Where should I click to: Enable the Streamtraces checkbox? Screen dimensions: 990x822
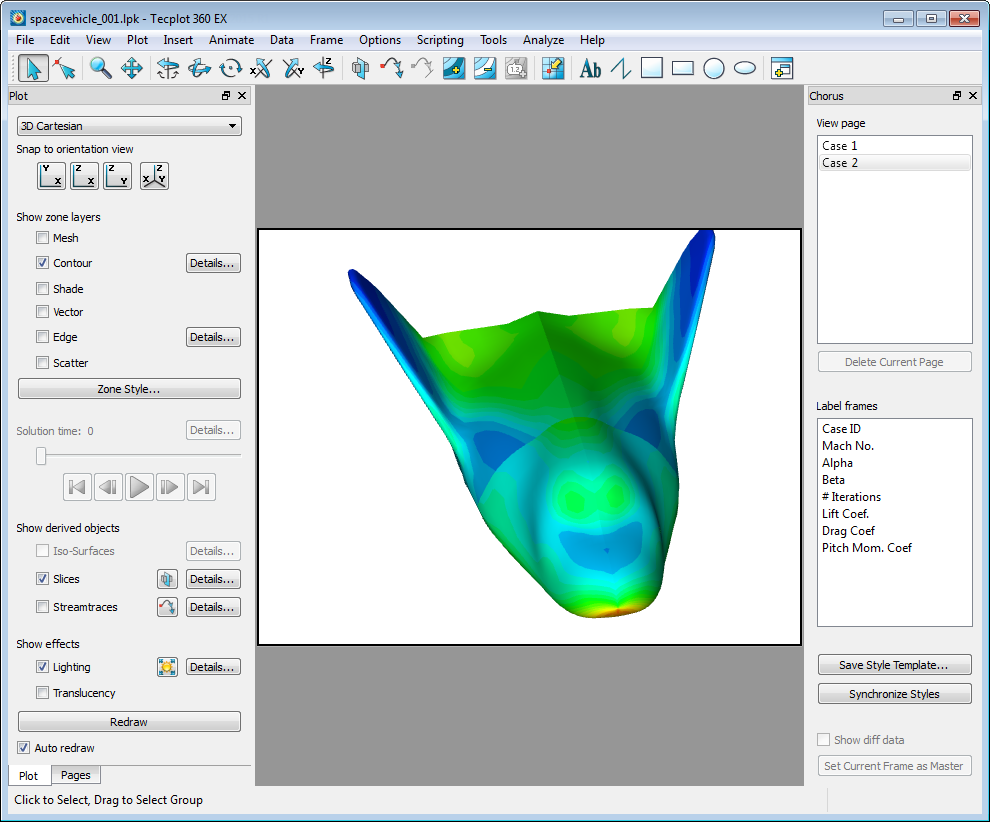click(x=42, y=607)
